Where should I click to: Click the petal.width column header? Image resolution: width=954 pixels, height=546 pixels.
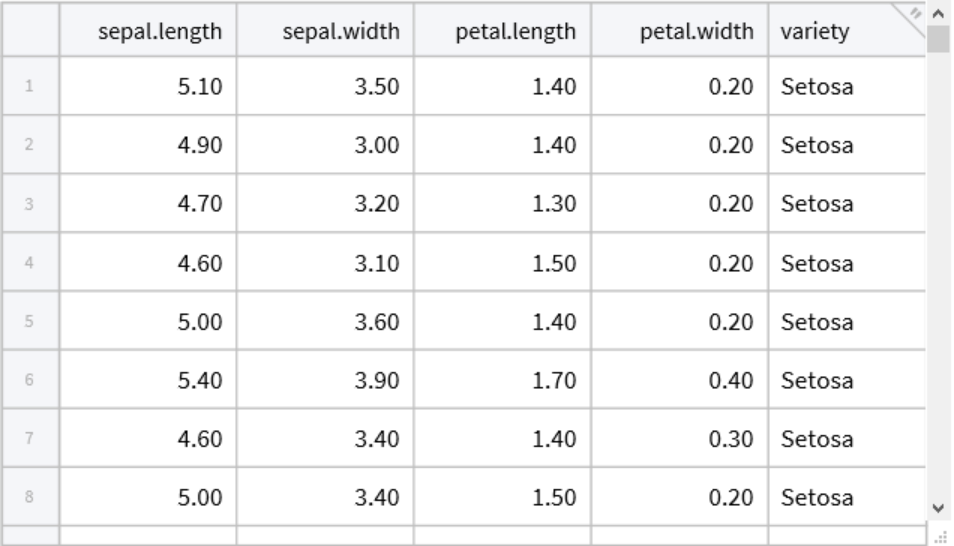680,30
